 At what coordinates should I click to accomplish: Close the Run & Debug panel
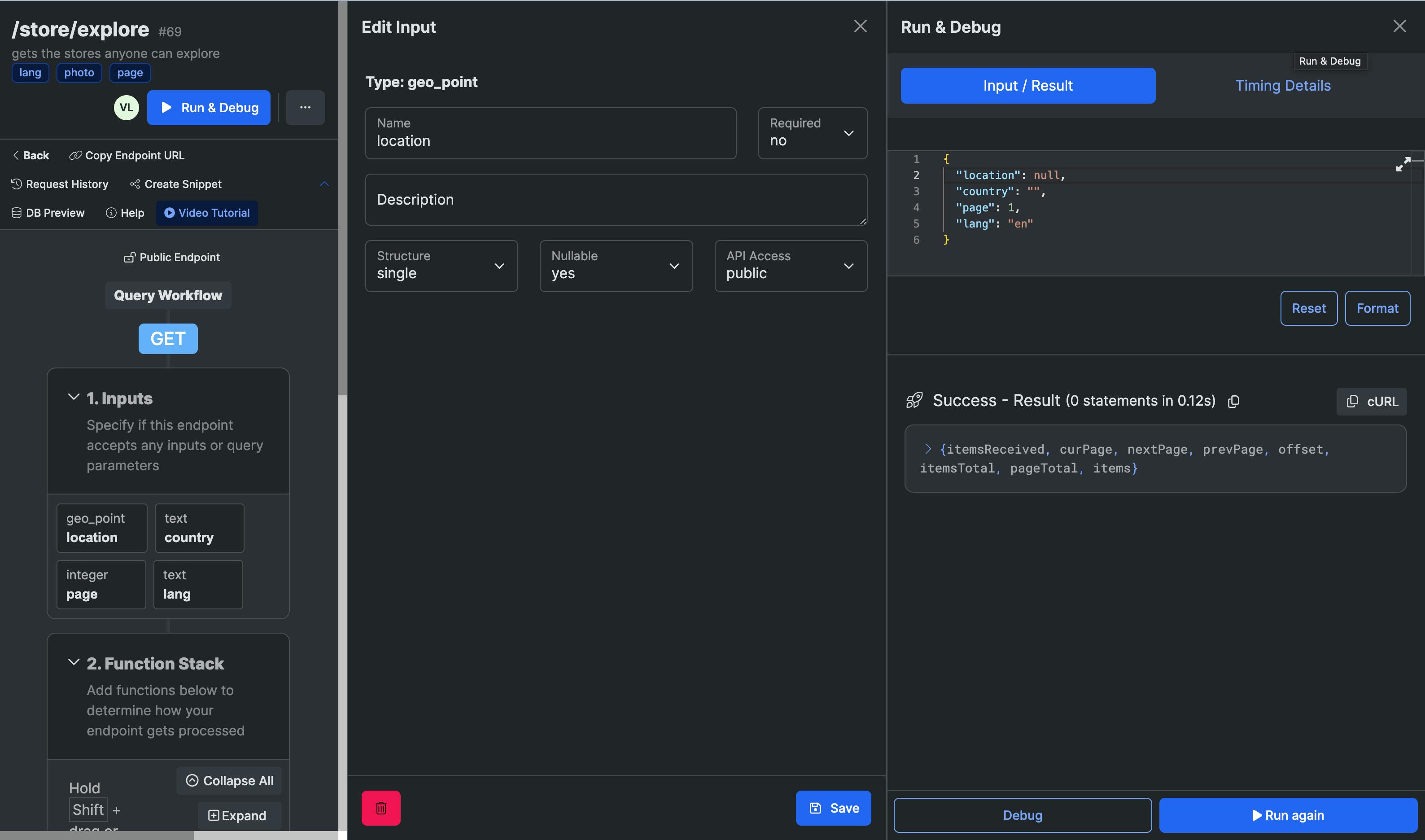(1399, 26)
